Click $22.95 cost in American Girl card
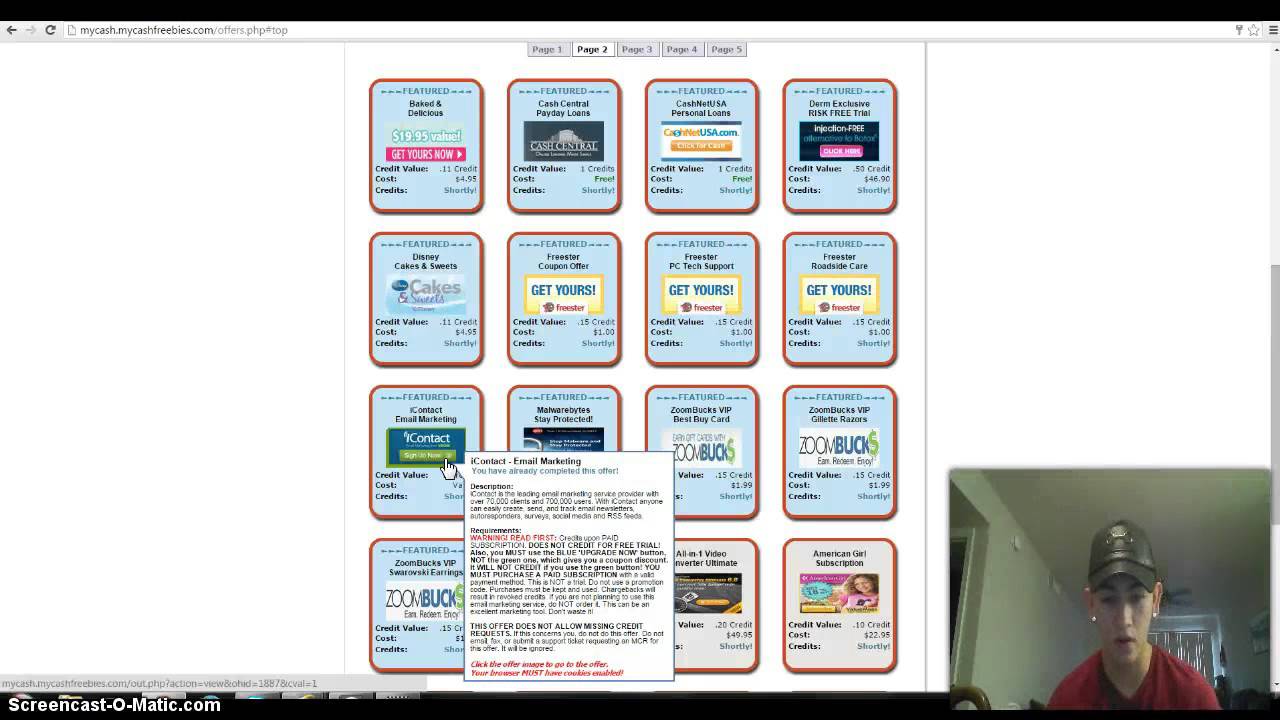Image resolution: width=1280 pixels, height=720 pixels. (x=877, y=635)
